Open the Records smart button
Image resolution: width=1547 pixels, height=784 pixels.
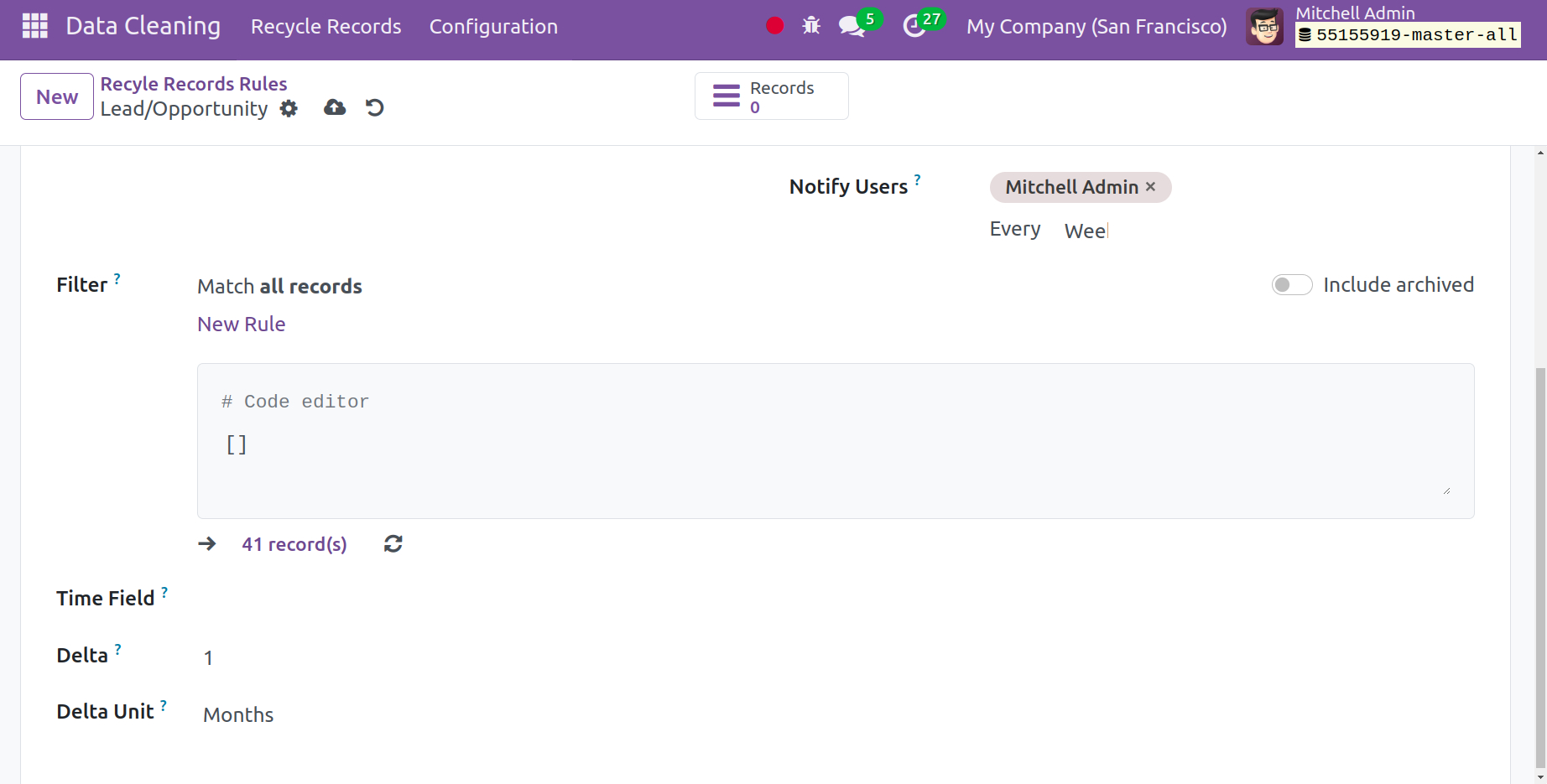[770, 96]
